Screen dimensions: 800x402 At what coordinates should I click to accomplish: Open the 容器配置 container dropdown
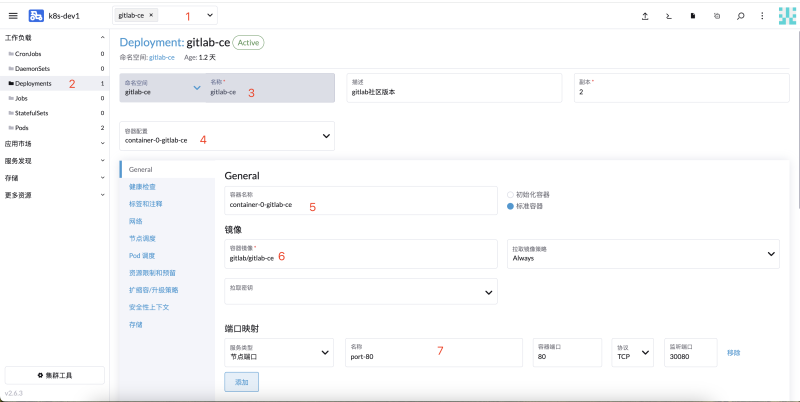tap(227, 136)
